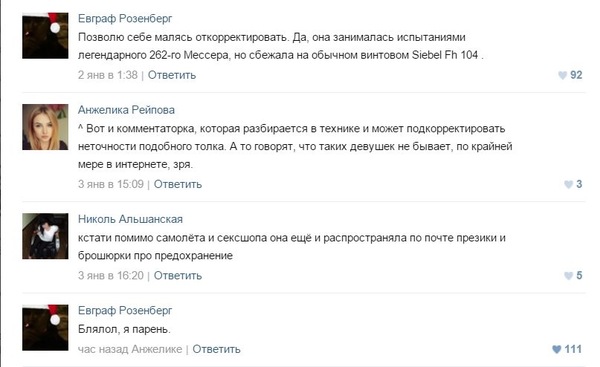Reply to the 'Блялол, я парень' comment

216,349
